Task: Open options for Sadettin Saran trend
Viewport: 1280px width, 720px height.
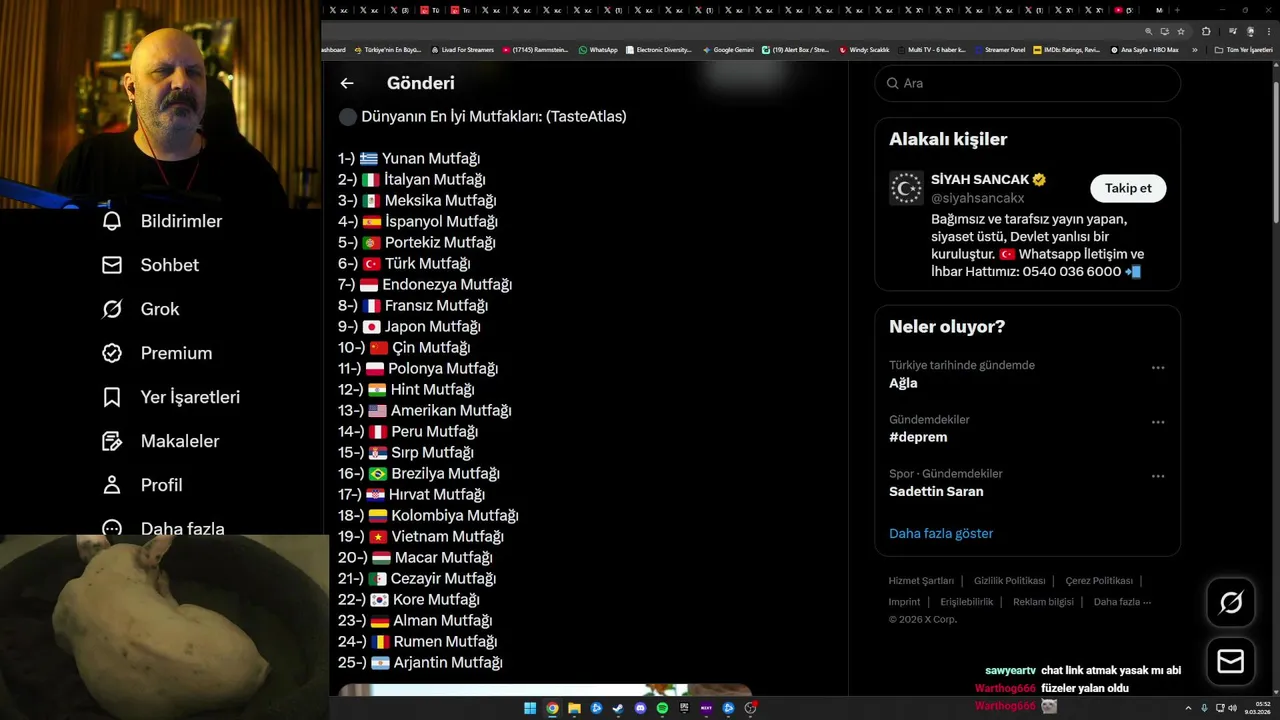Action: (1158, 476)
